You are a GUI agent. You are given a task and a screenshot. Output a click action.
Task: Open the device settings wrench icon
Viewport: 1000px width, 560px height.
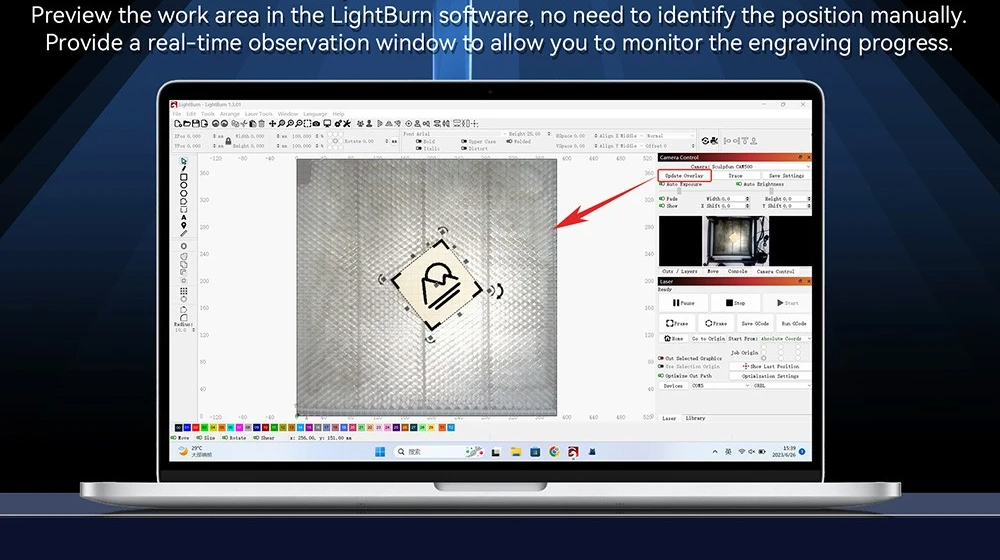point(347,124)
